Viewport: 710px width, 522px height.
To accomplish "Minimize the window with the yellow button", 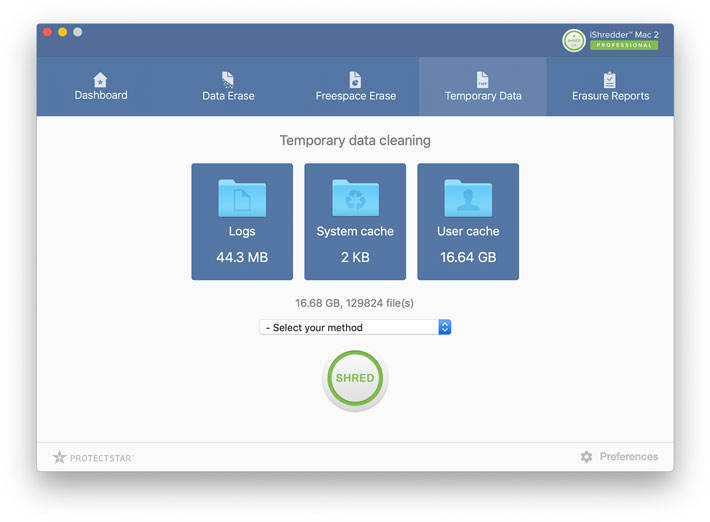I will point(62,32).
